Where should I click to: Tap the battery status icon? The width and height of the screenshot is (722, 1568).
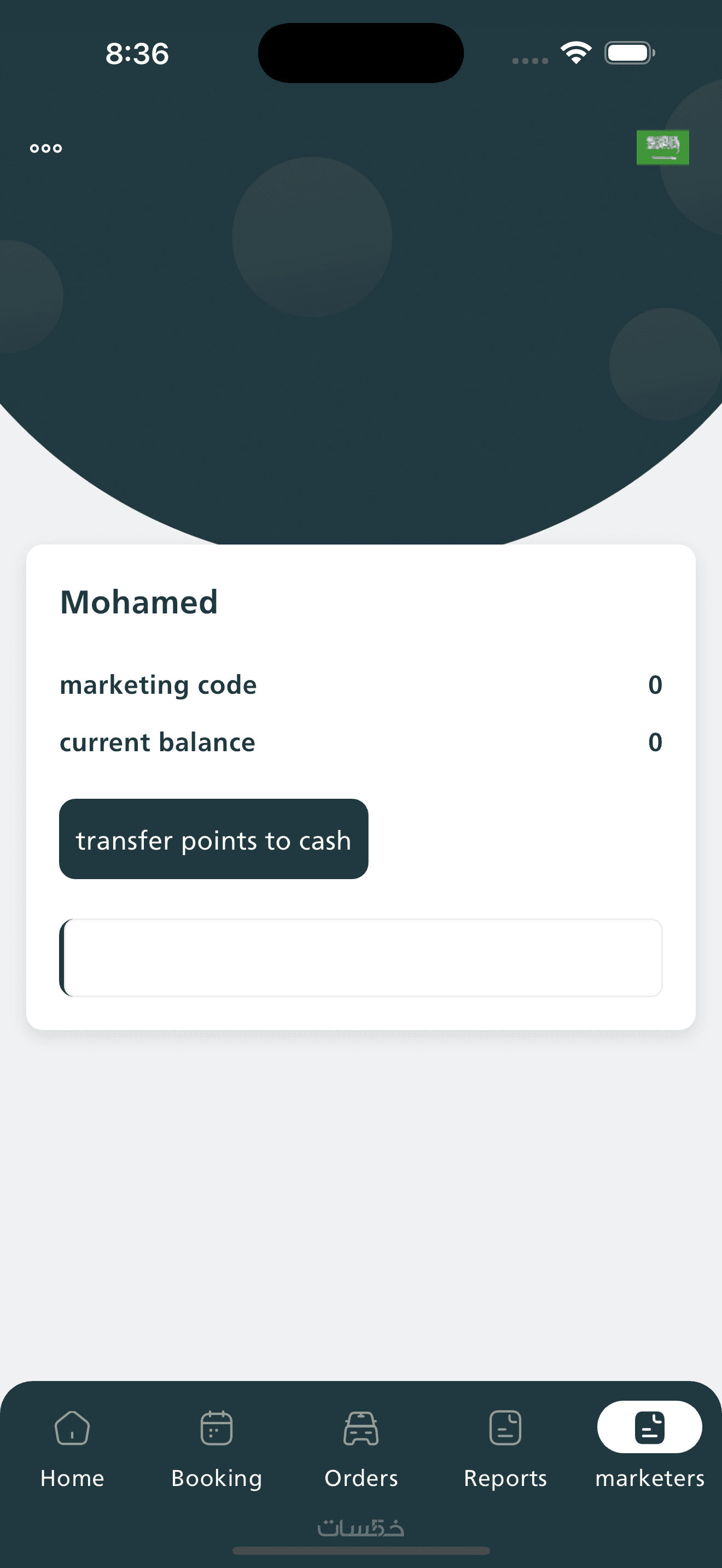pos(630,52)
